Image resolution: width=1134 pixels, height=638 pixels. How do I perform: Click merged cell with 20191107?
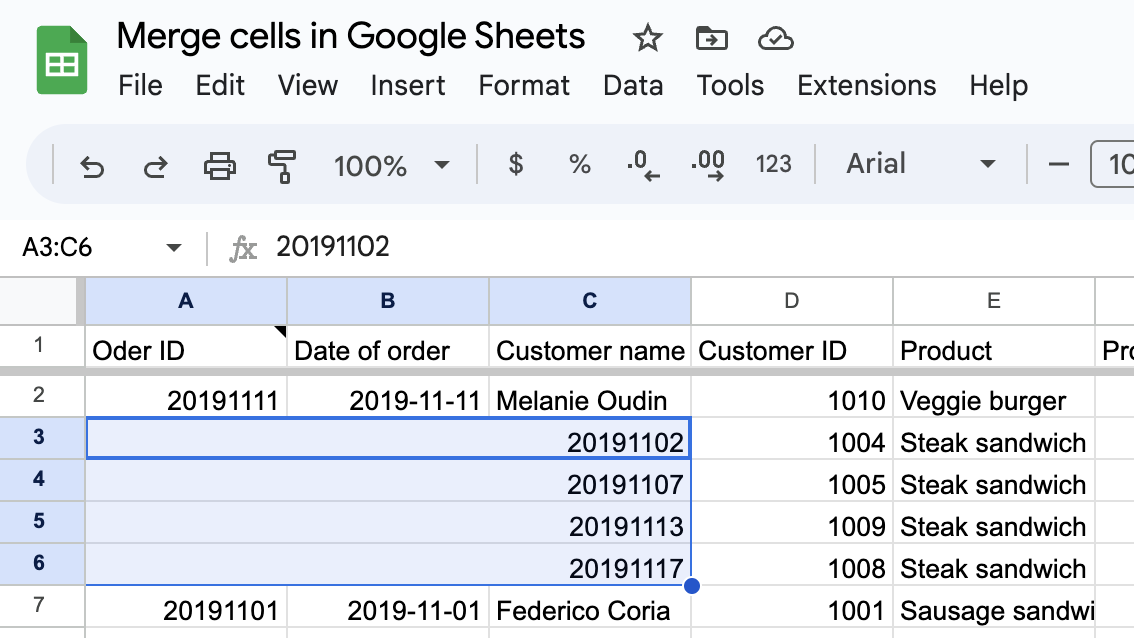coord(388,480)
